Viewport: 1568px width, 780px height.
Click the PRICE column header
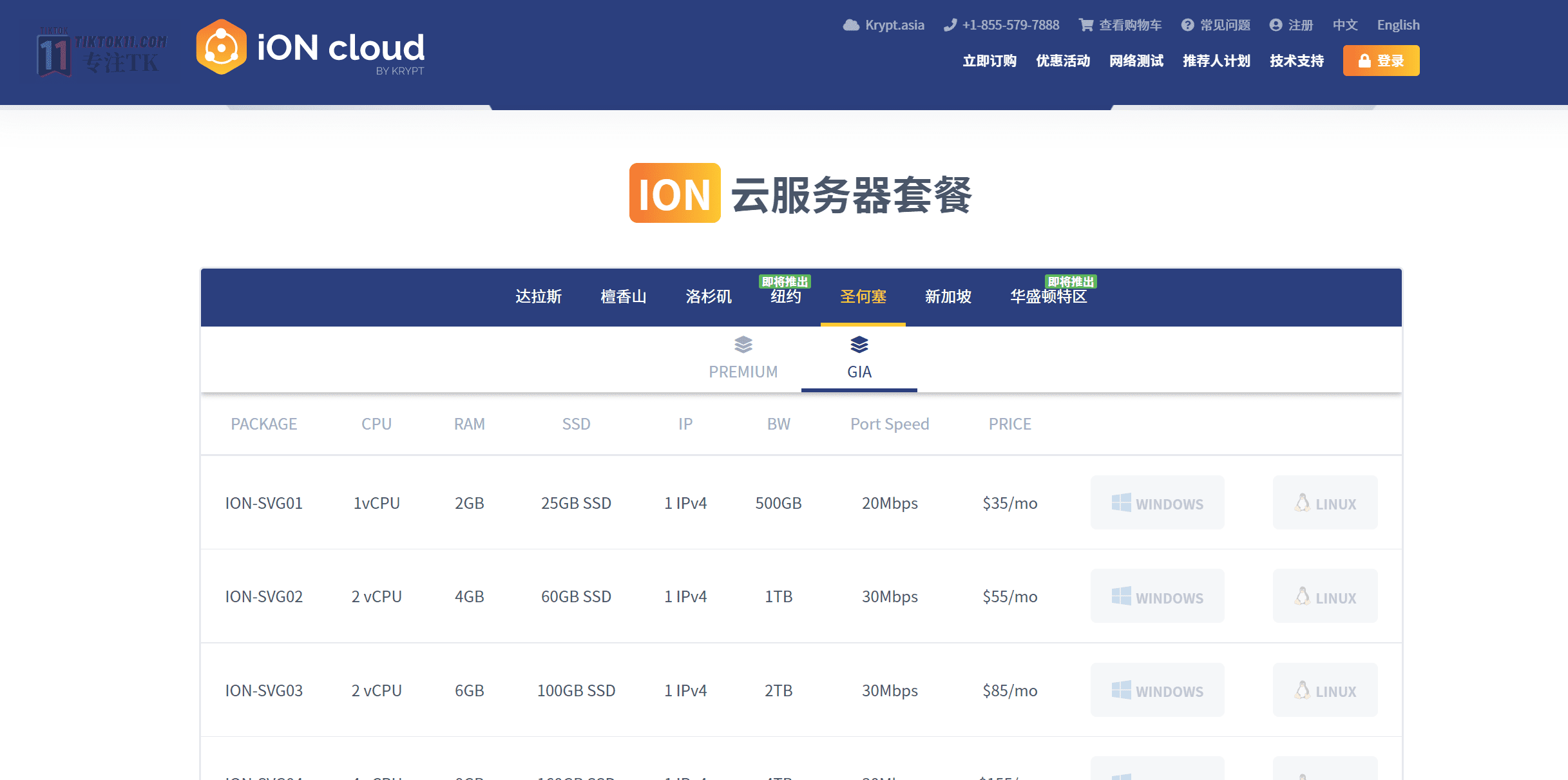[1010, 424]
